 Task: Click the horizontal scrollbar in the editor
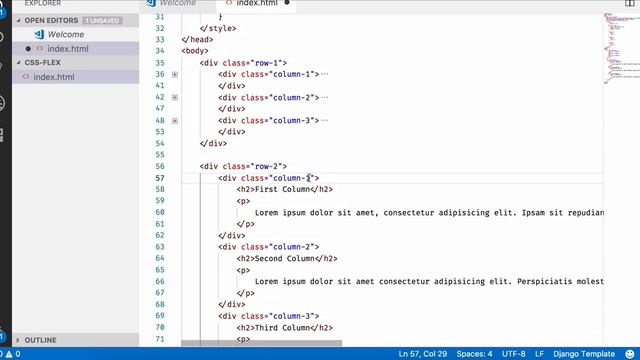click(262, 343)
